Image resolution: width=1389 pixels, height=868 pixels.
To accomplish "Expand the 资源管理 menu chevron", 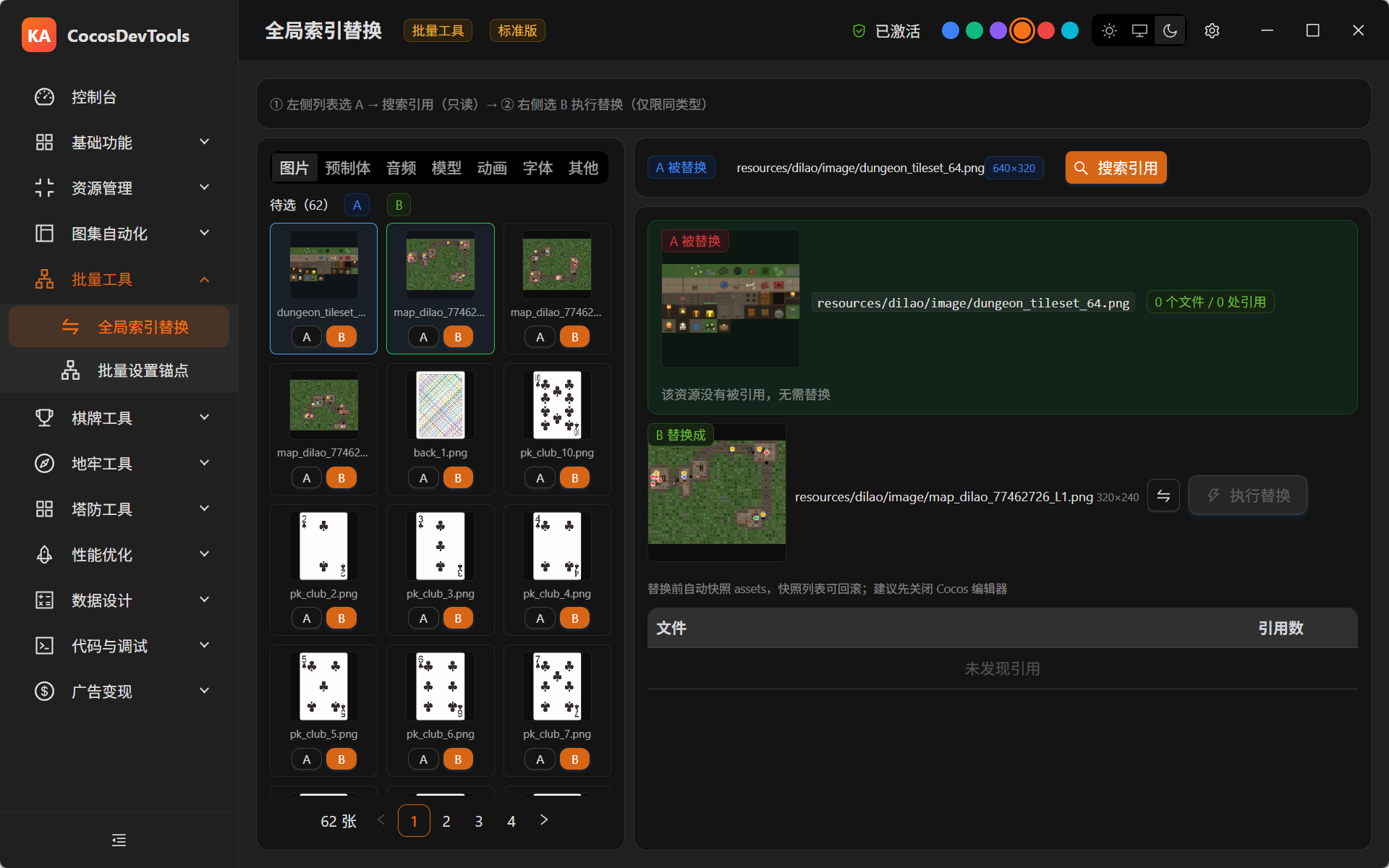I will [205, 187].
